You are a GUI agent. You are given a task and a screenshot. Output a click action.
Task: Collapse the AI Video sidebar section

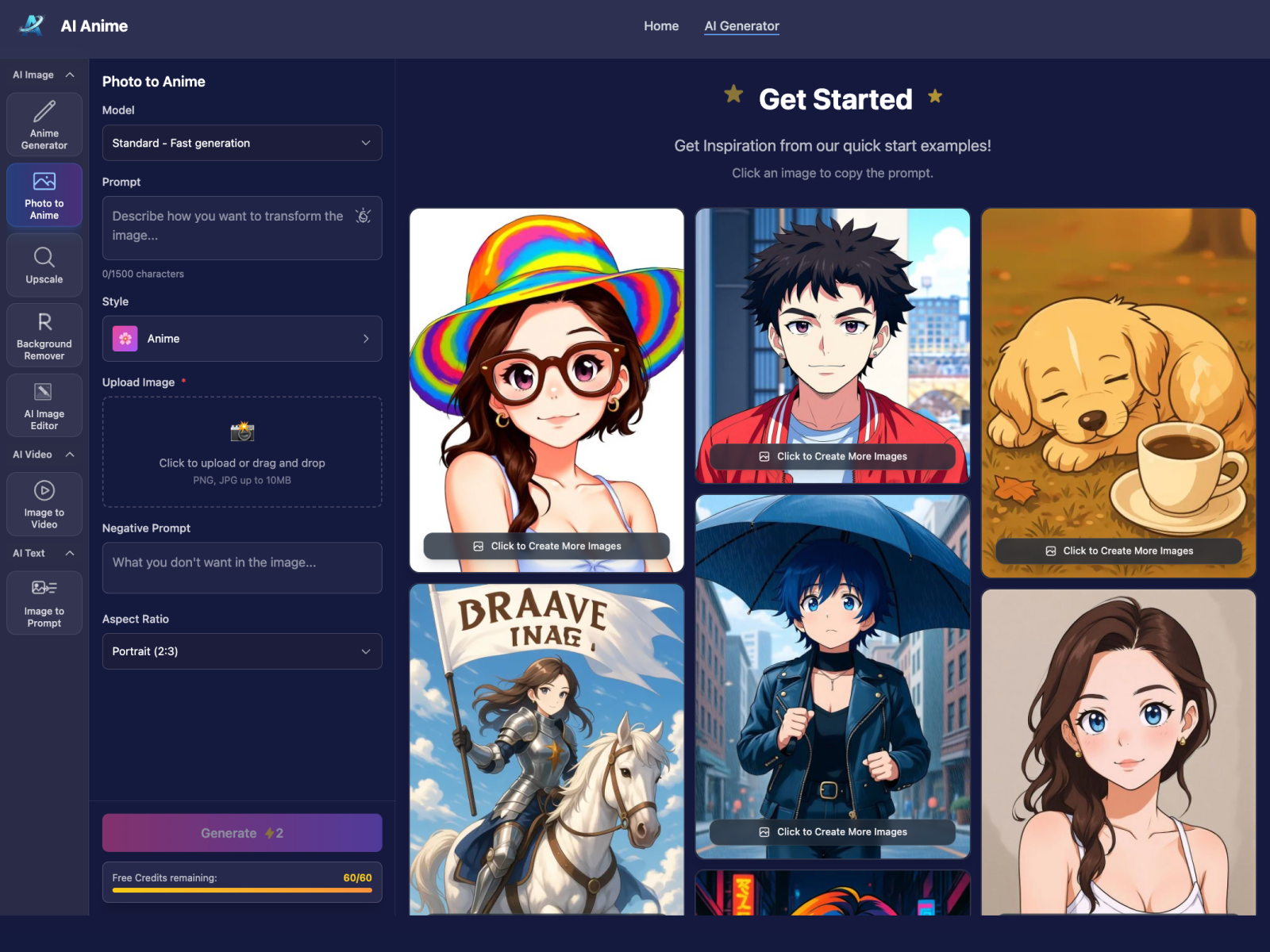pos(71,455)
